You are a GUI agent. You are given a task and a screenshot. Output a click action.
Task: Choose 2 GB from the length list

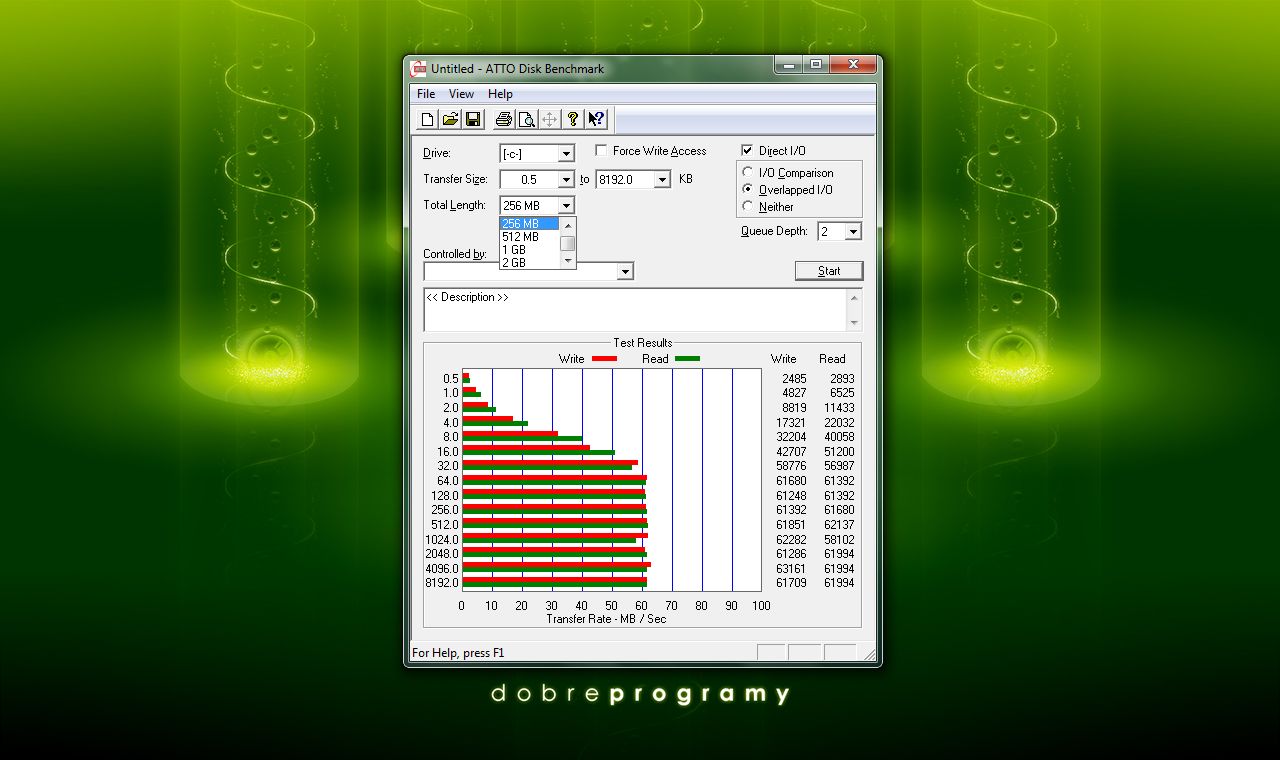pyautogui.click(x=529, y=263)
